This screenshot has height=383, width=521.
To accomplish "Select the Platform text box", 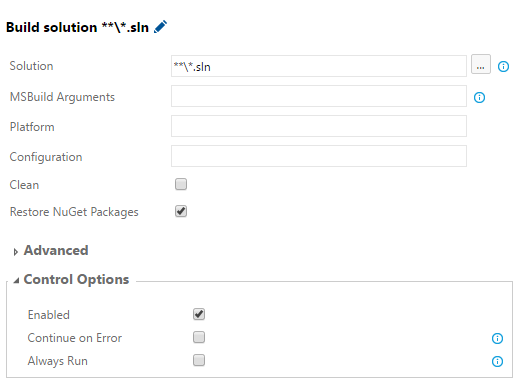I will click(319, 126).
